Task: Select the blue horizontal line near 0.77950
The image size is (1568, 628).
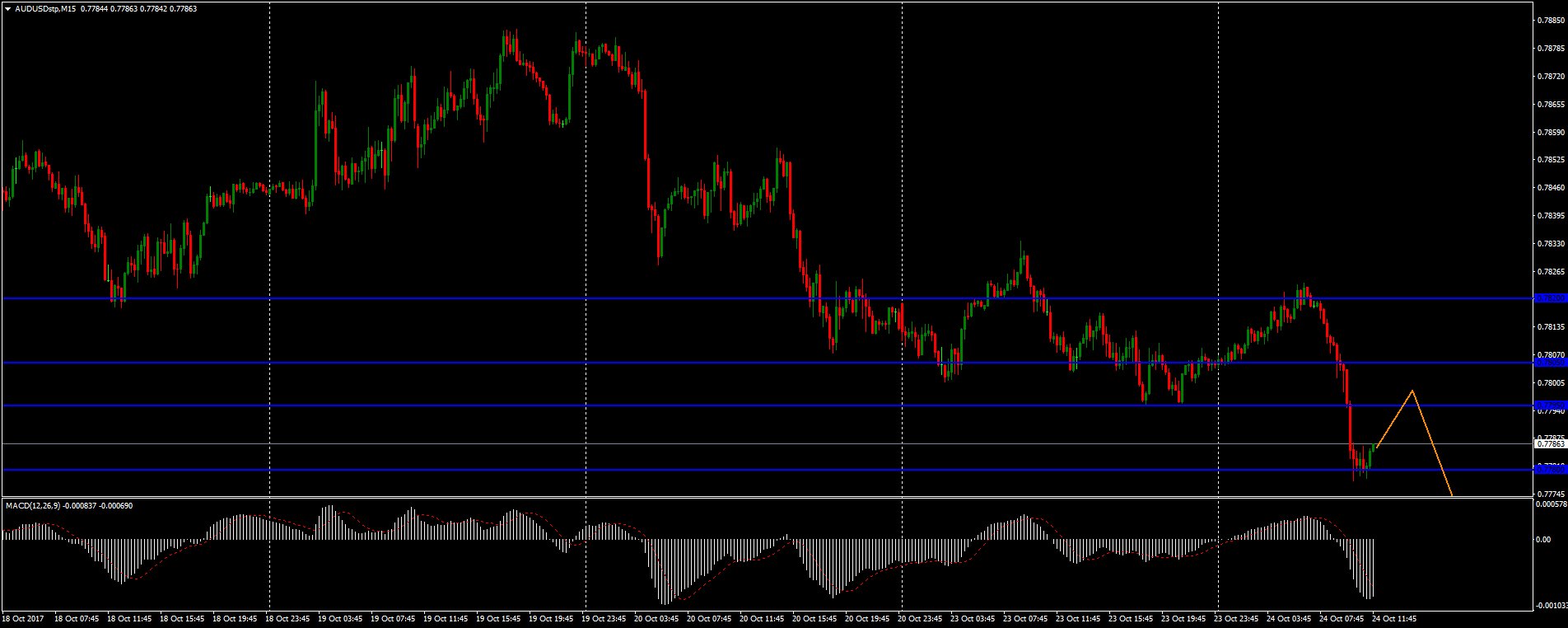Action: (x=768, y=405)
